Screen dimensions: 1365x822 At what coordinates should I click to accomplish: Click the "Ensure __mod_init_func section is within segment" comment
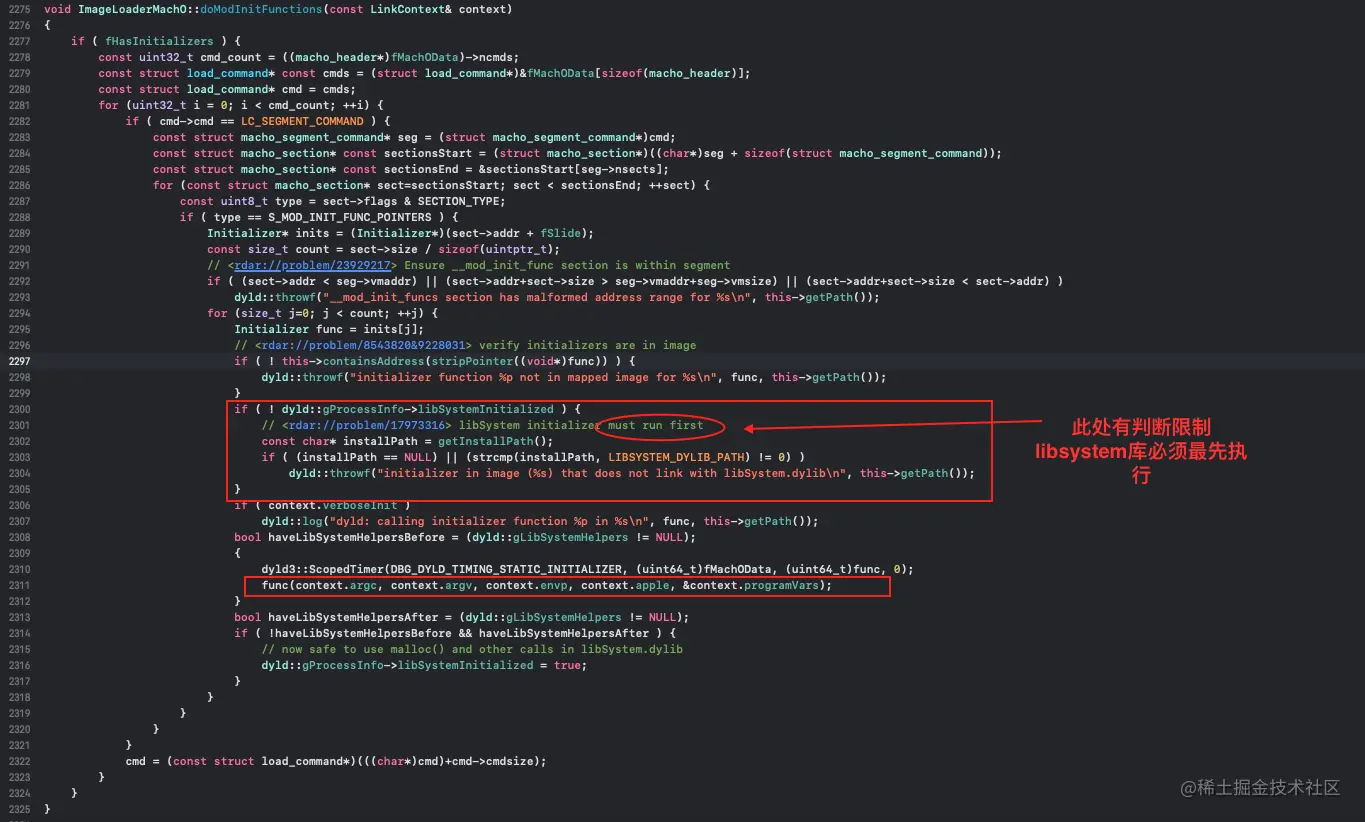pyautogui.click(x=567, y=265)
